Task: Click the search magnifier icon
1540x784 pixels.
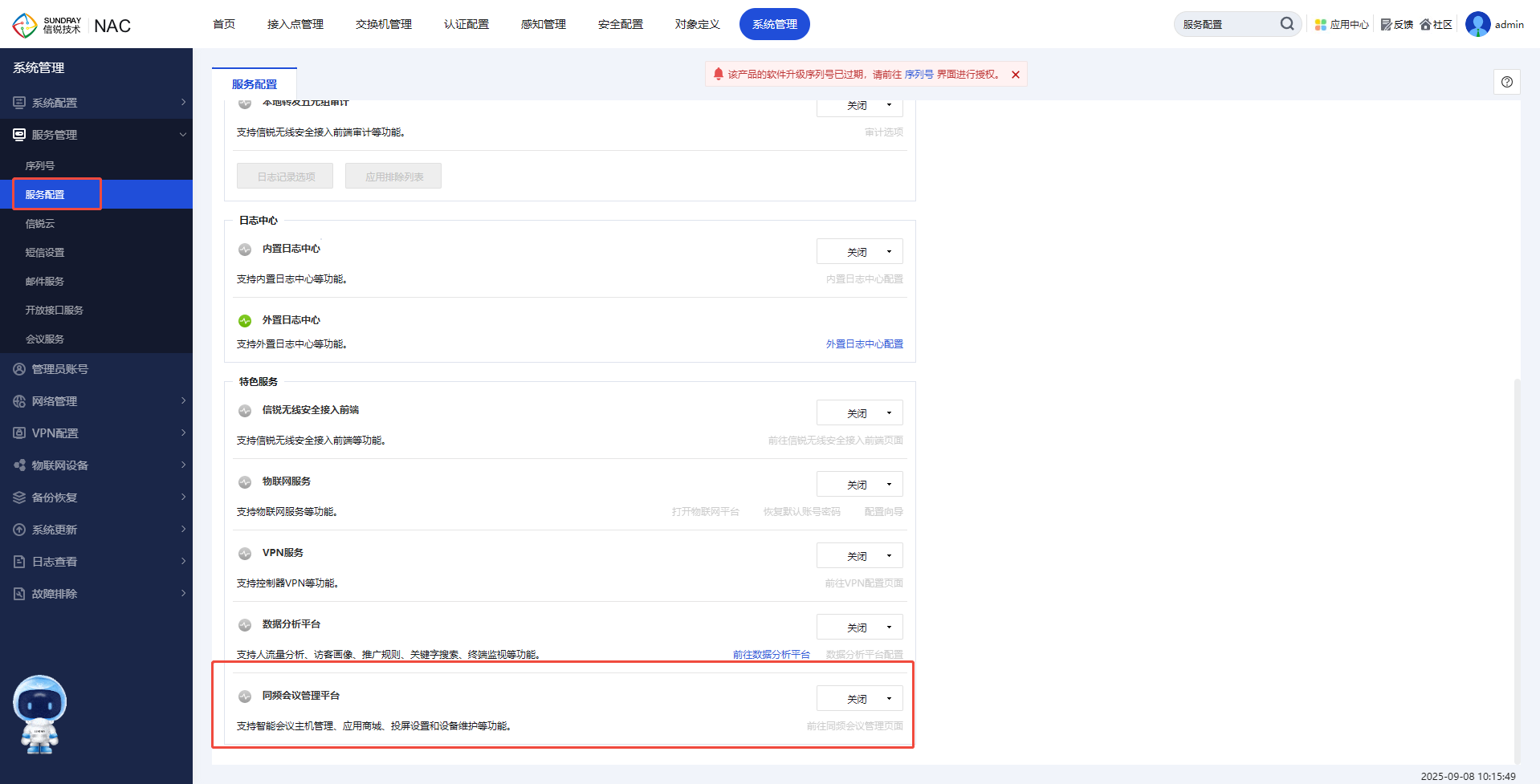Action: [x=1286, y=24]
